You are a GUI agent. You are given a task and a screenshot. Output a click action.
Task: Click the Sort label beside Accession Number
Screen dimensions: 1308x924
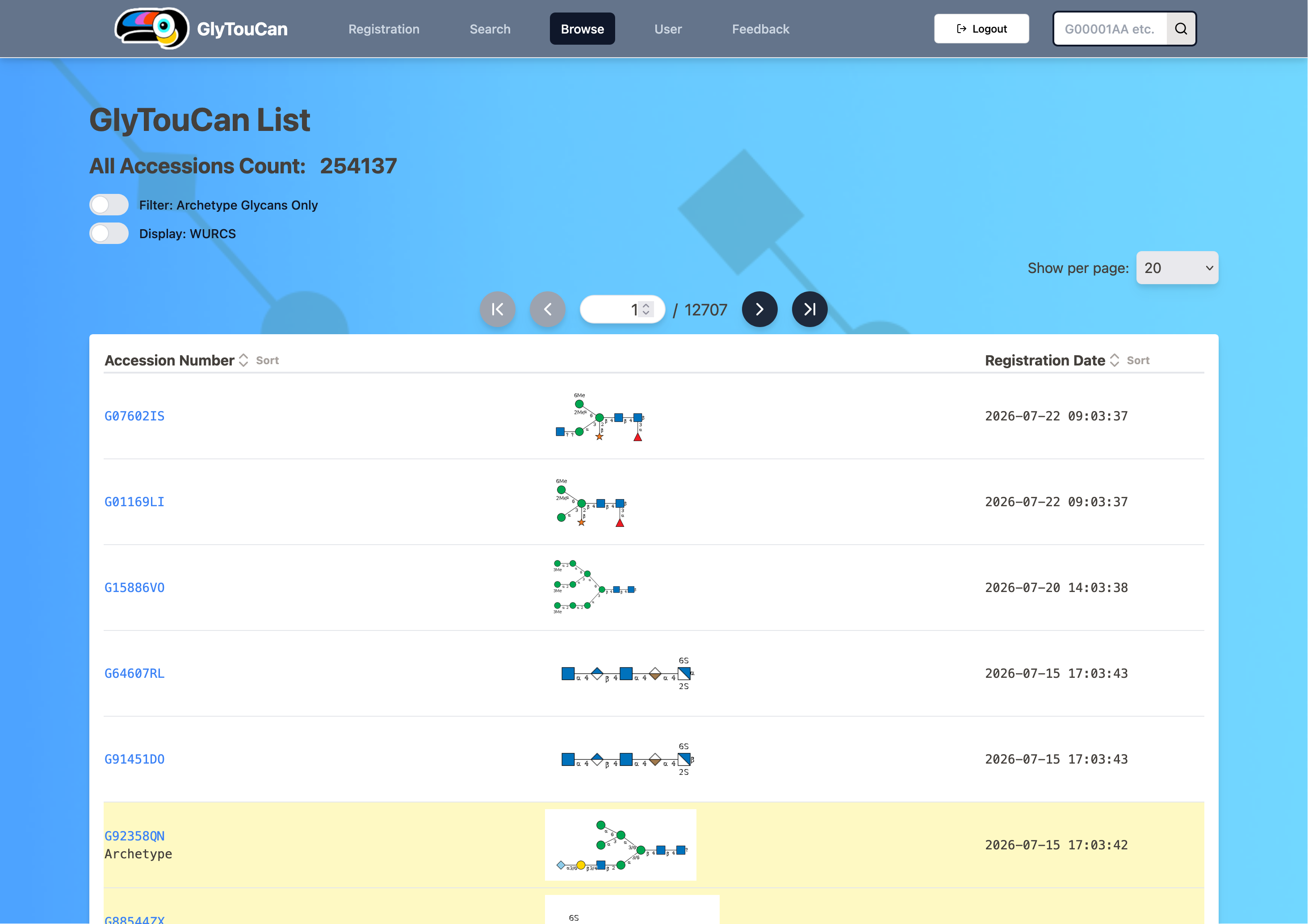[267, 360]
